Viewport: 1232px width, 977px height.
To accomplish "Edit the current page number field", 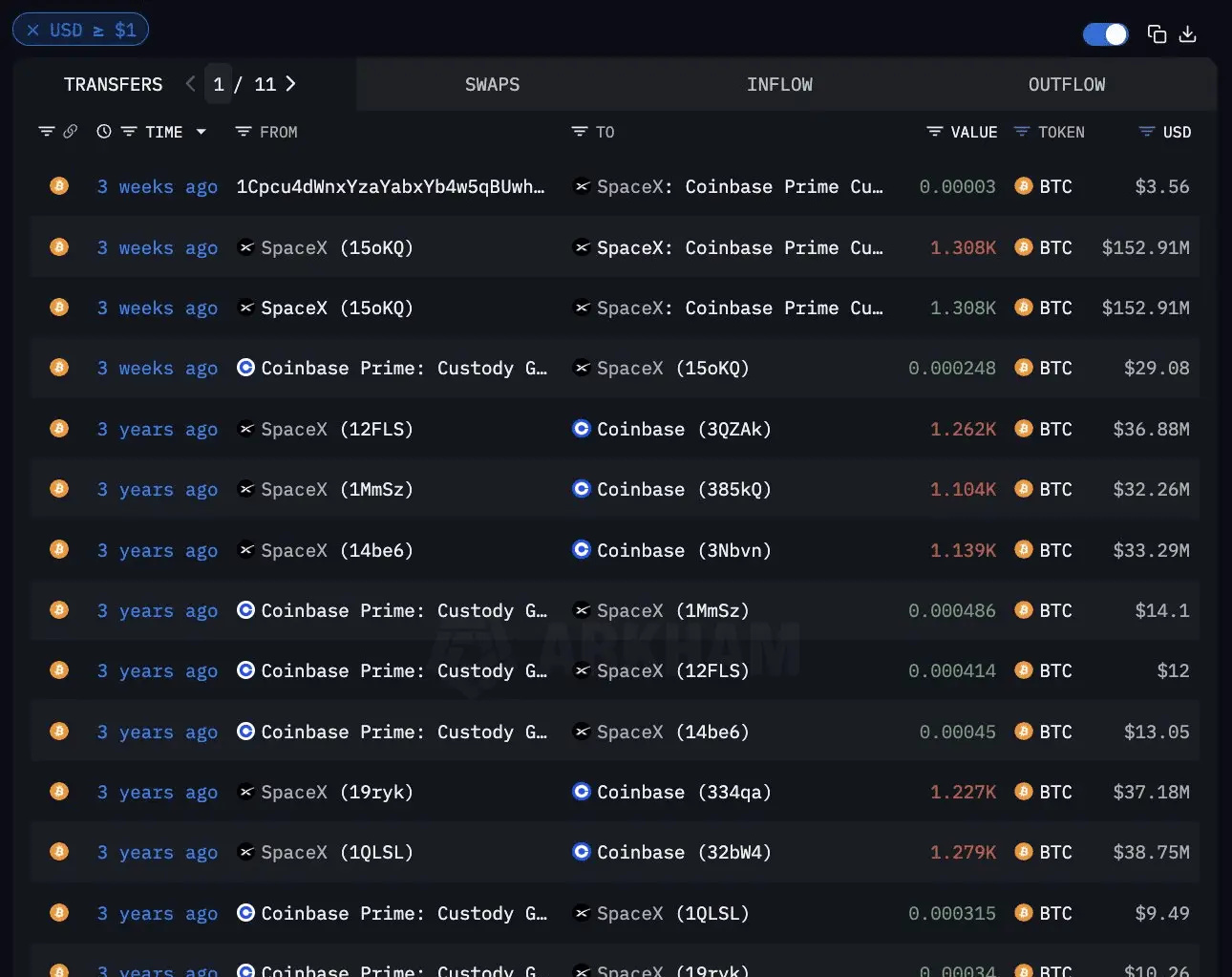I will 219,84.
